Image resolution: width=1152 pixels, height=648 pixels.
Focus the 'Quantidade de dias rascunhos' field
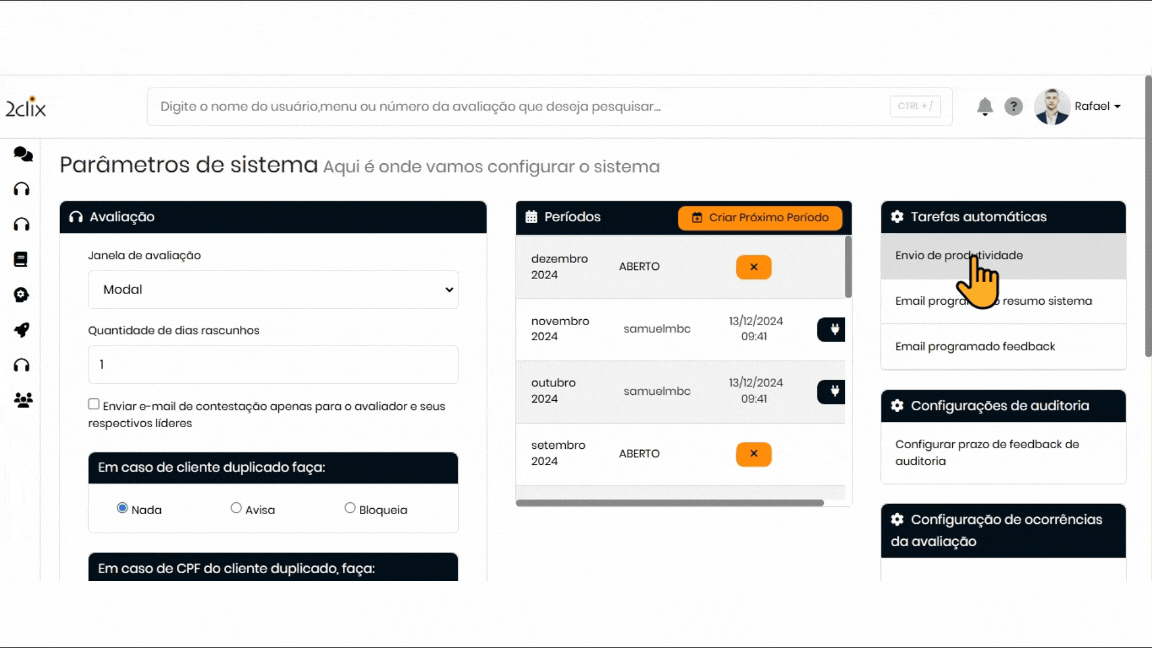point(273,365)
